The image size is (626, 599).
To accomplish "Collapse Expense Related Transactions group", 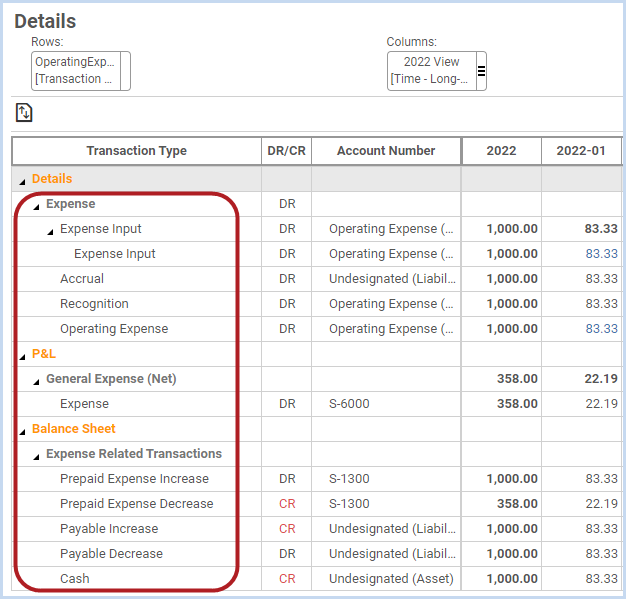I will click(36, 457).
